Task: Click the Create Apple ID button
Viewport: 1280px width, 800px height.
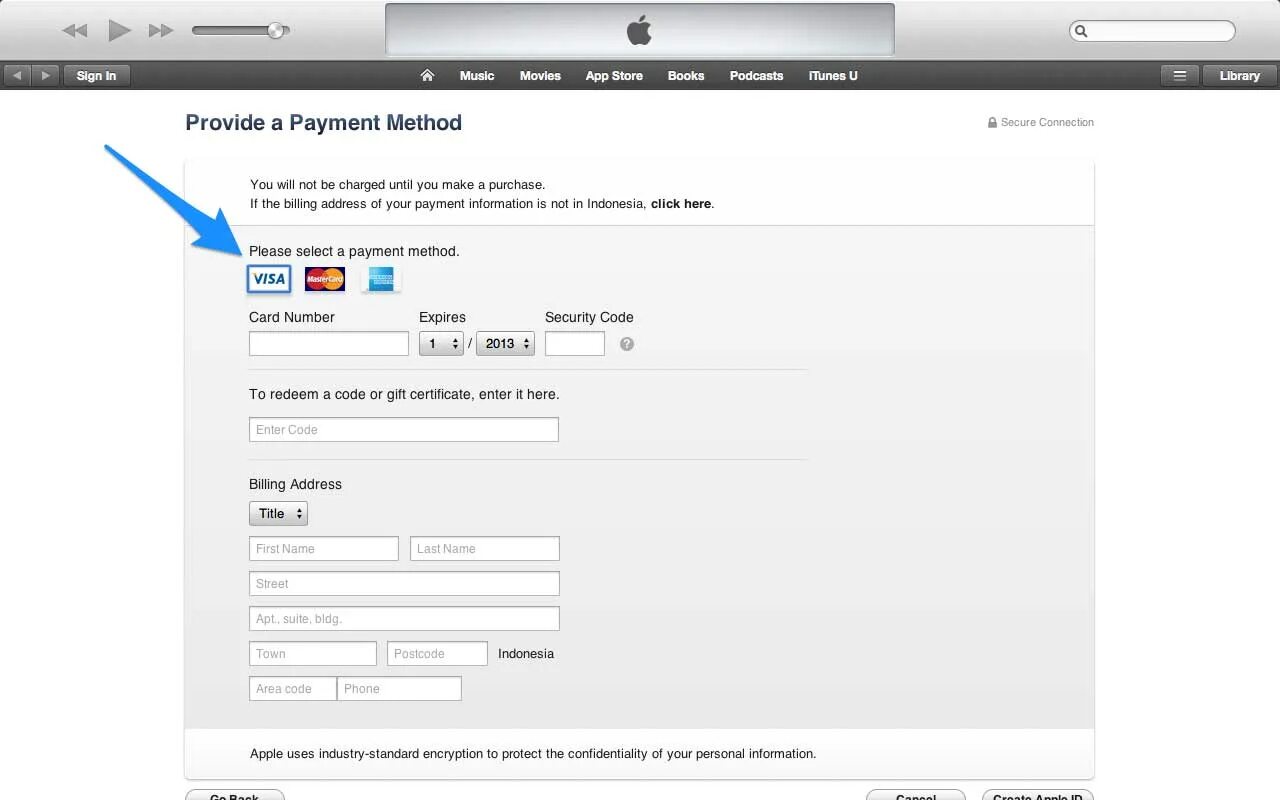Action: click(1038, 796)
